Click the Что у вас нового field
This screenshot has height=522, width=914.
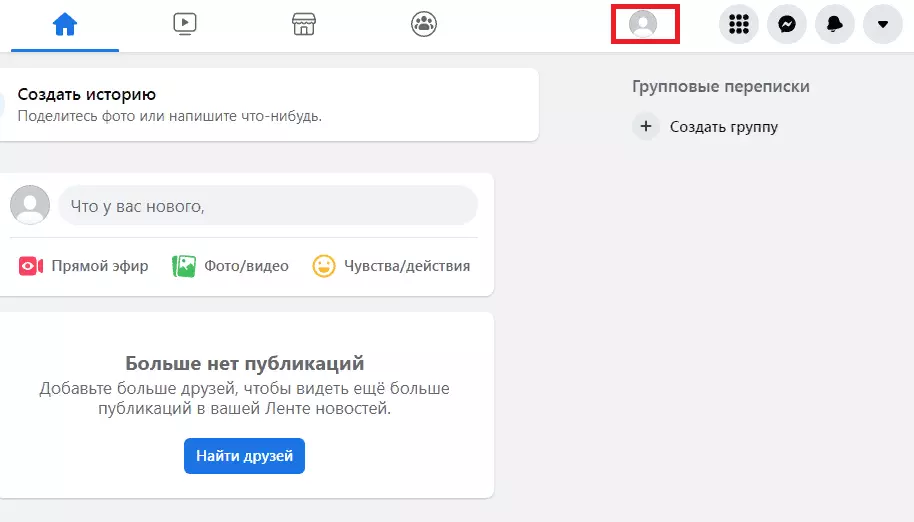click(x=268, y=206)
